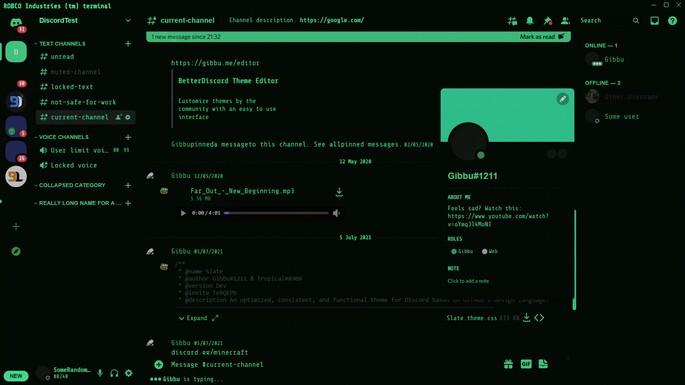Toggle notification bell for channel
685x385 pixels.
tap(529, 21)
